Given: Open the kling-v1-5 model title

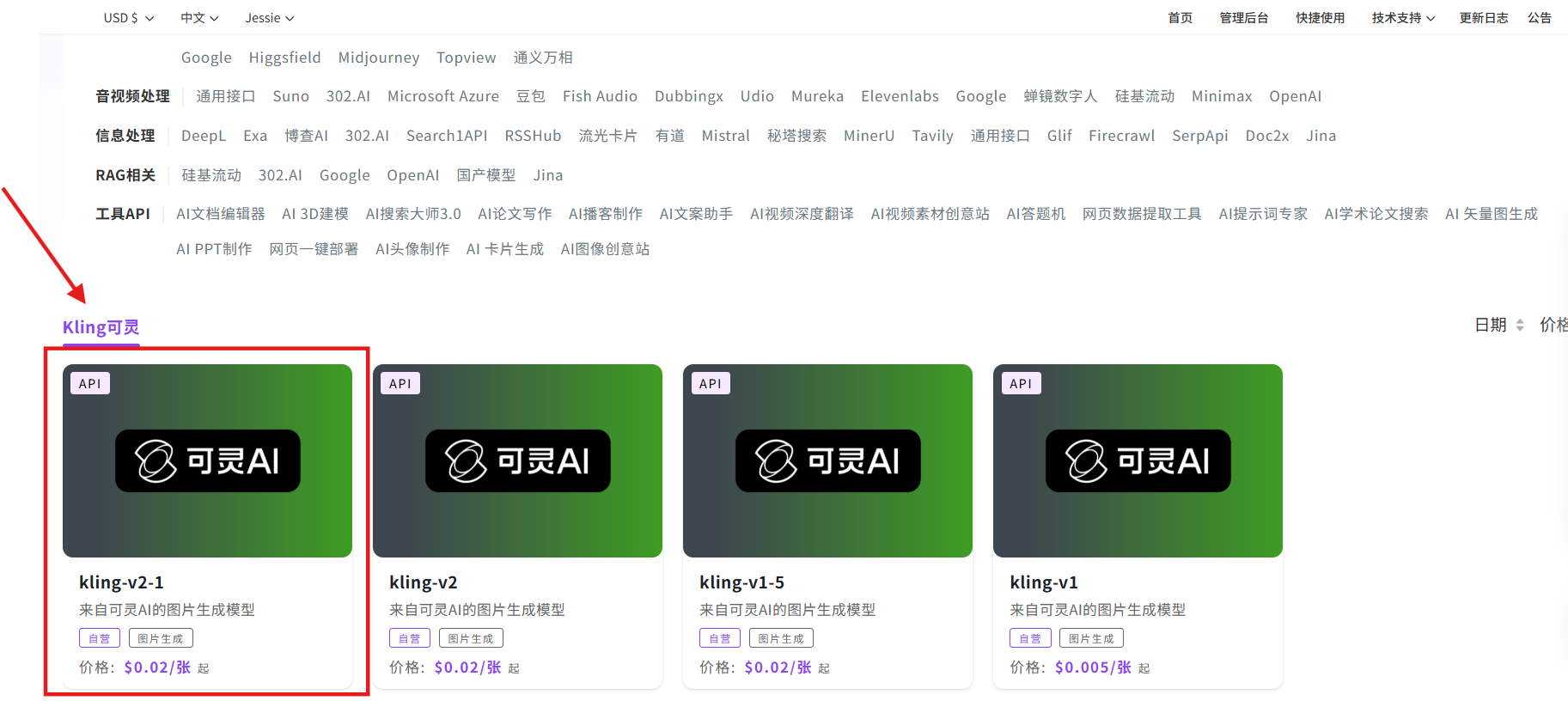Looking at the screenshot, I should pos(742,582).
